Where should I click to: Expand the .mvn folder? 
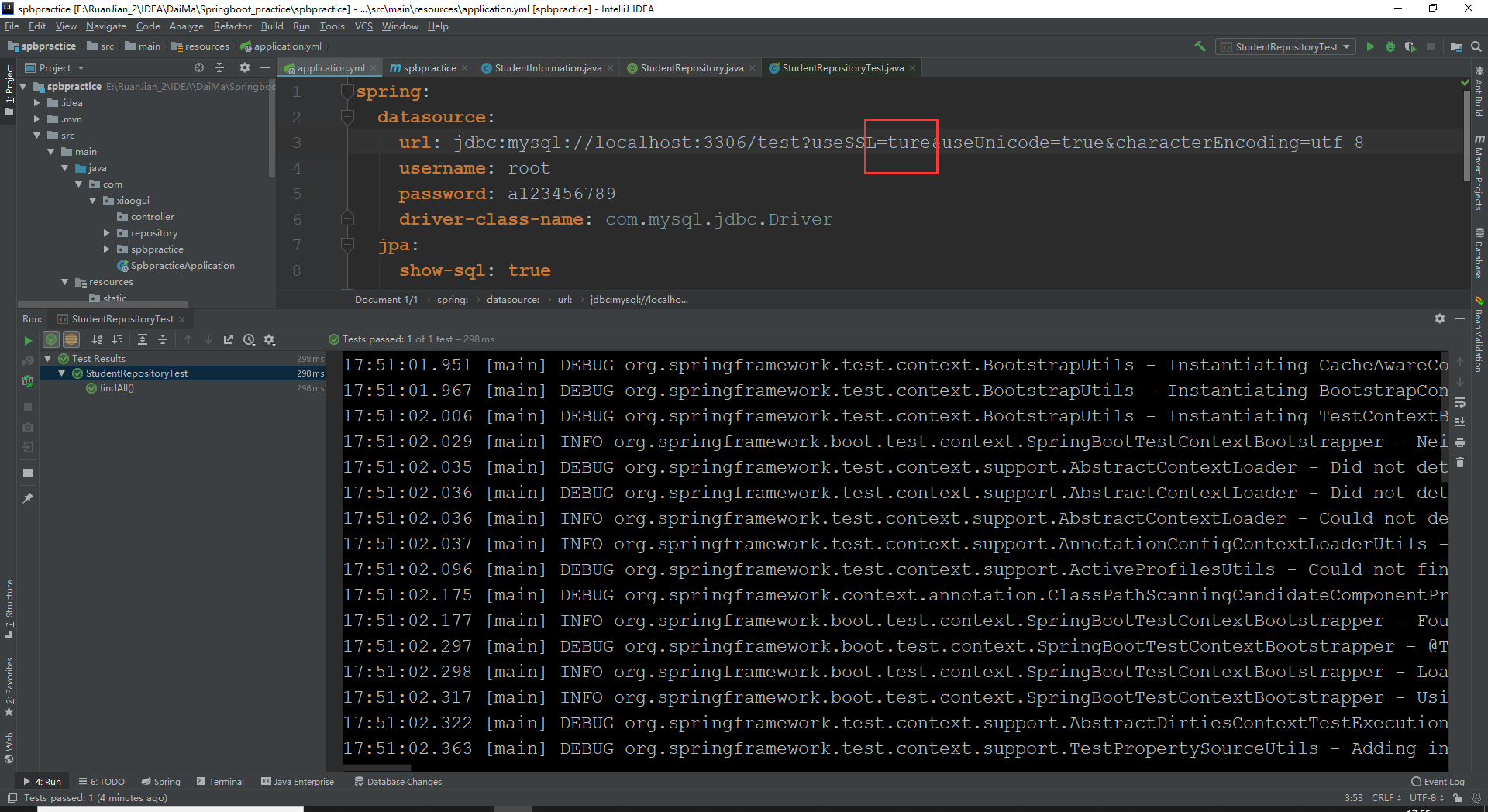point(36,119)
